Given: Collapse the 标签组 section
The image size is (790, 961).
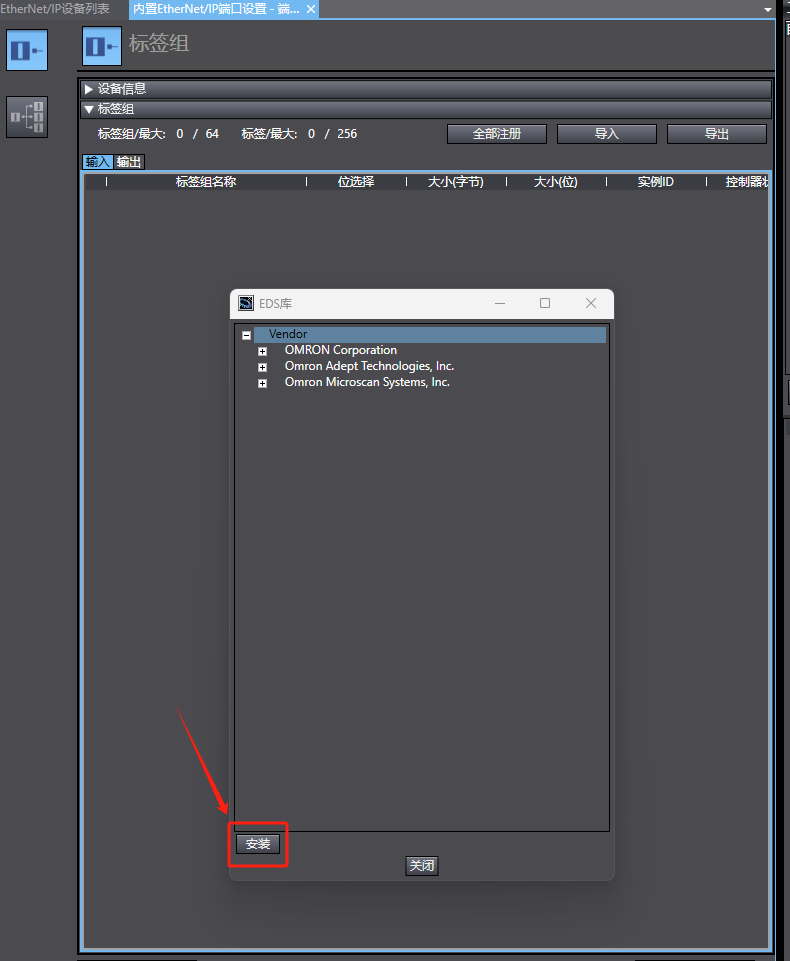Looking at the screenshot, I should tap(89, 109).
